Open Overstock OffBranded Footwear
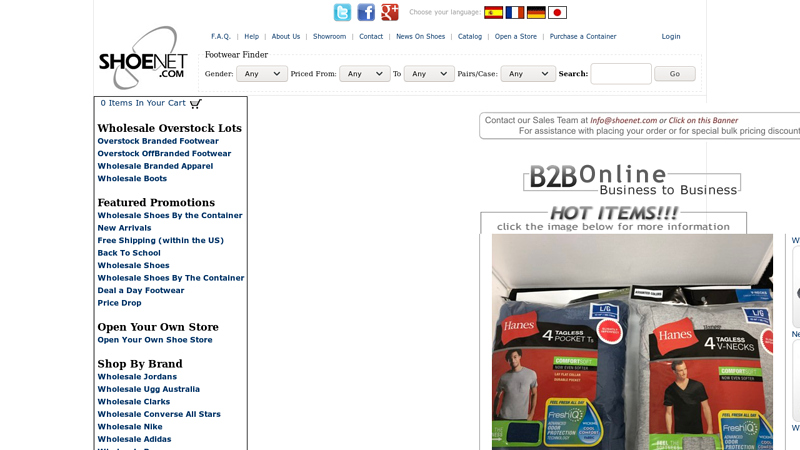This screenshot has height=450, width=800. [164, 153]
